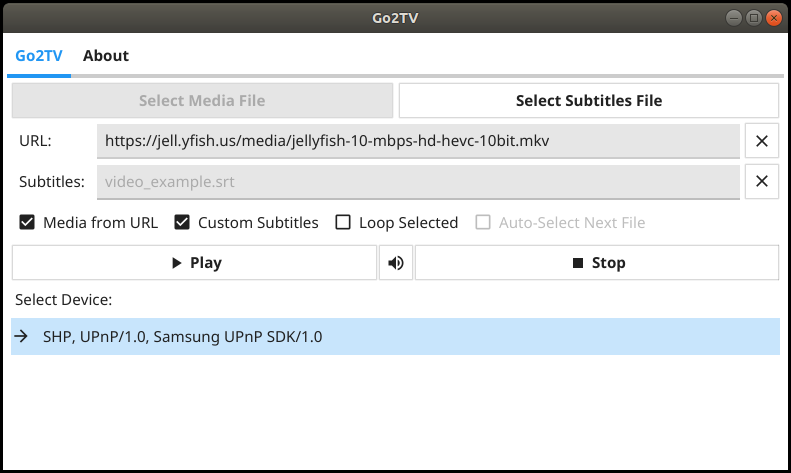Enable the Loop Selected checkbox
791x473 pixels.
[x=343, y=223]
